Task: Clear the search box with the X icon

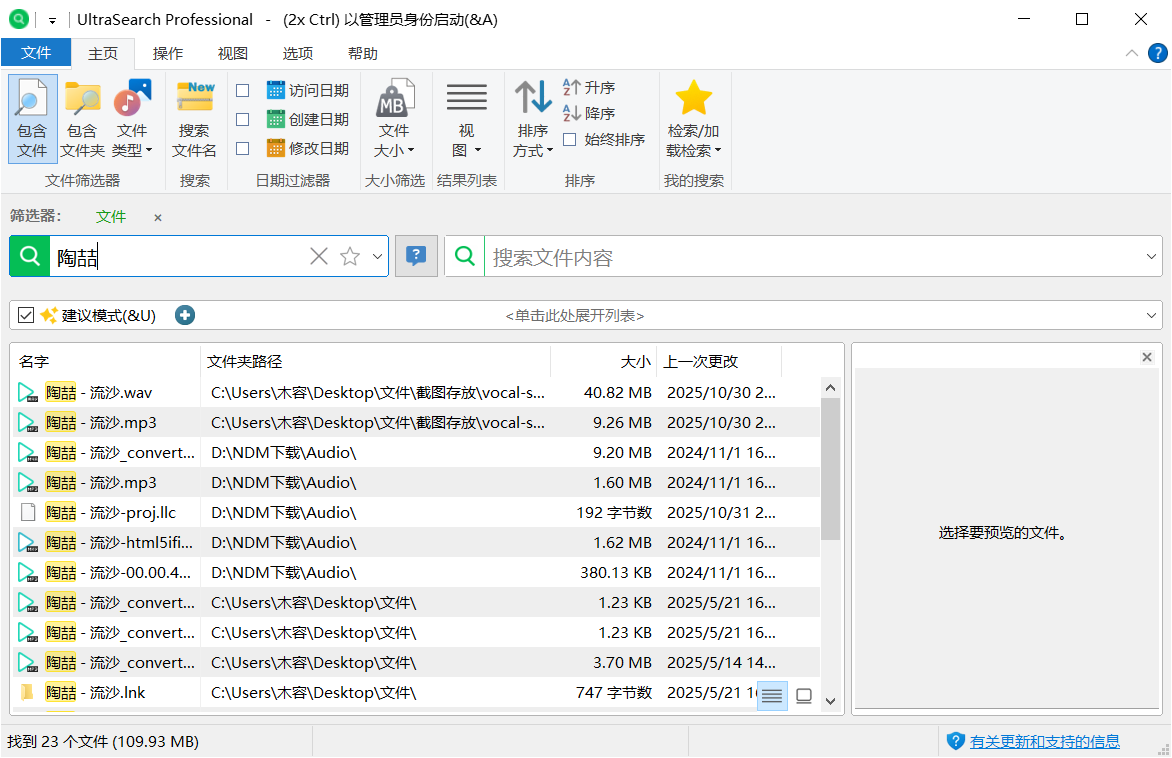Action: (318, 256)
